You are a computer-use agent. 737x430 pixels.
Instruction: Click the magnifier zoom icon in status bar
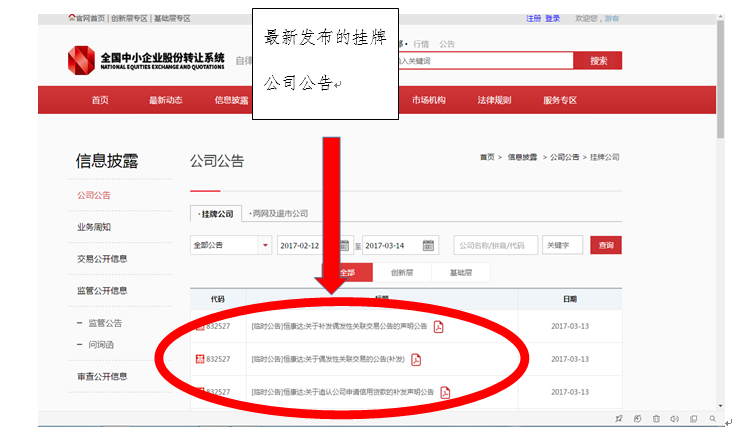711,418
